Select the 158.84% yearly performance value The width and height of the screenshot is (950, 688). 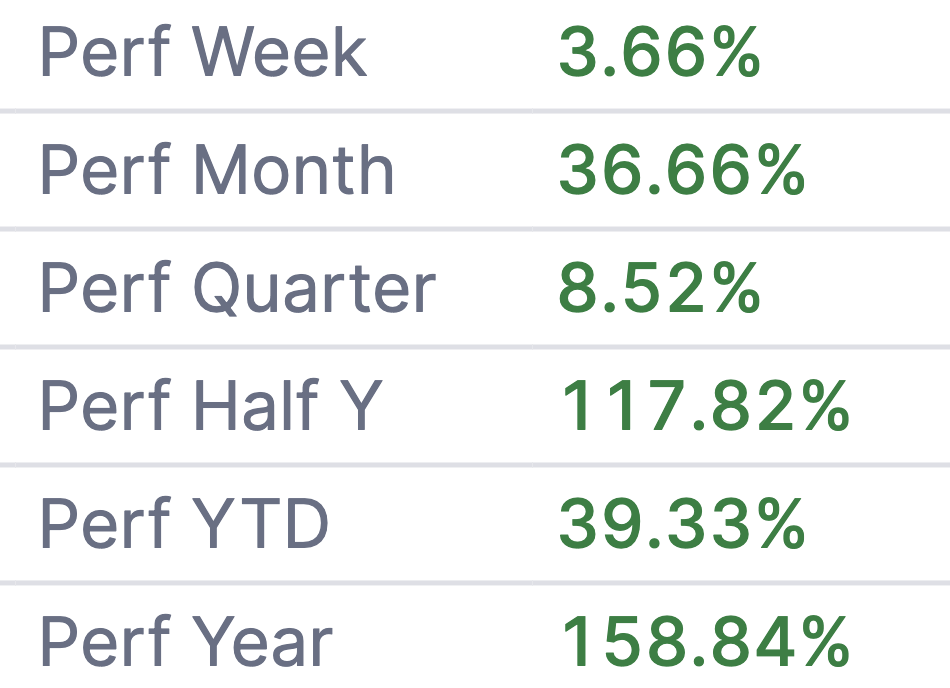705,641
